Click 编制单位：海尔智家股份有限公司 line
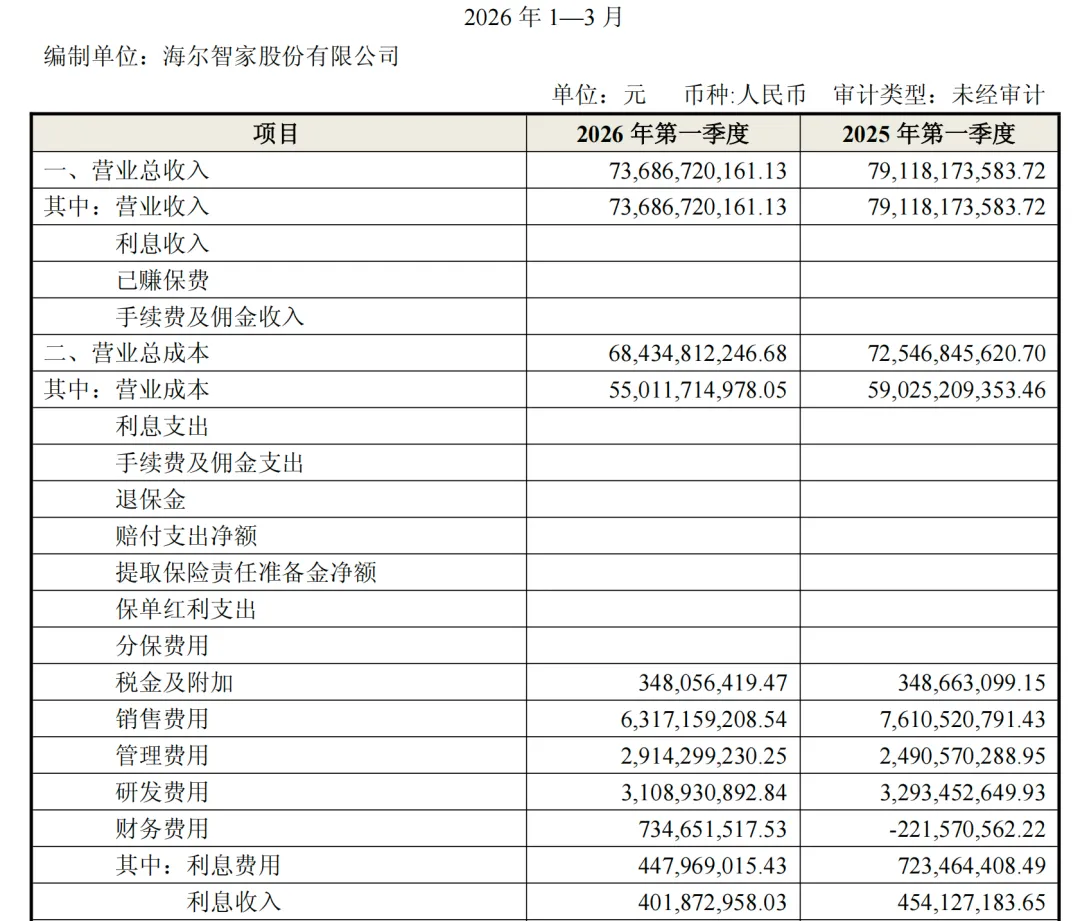 click(x=222, y=56)
